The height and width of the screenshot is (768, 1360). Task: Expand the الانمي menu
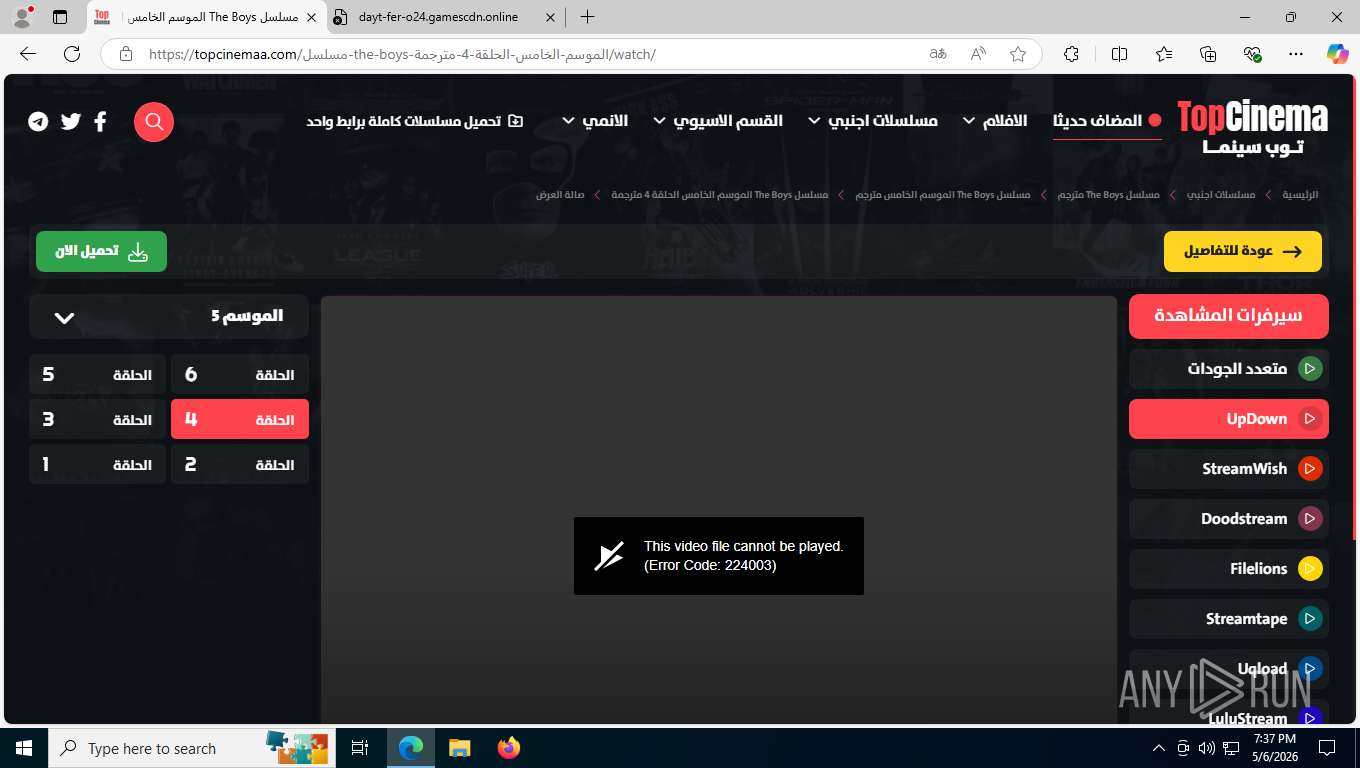[594, 121]
